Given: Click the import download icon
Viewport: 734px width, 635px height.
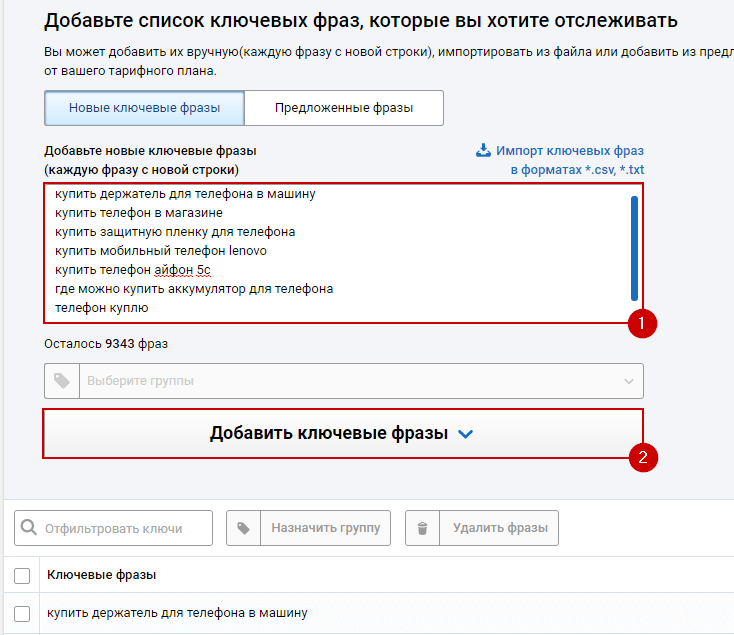Looking at the screenshot, I should click(483, 151).
